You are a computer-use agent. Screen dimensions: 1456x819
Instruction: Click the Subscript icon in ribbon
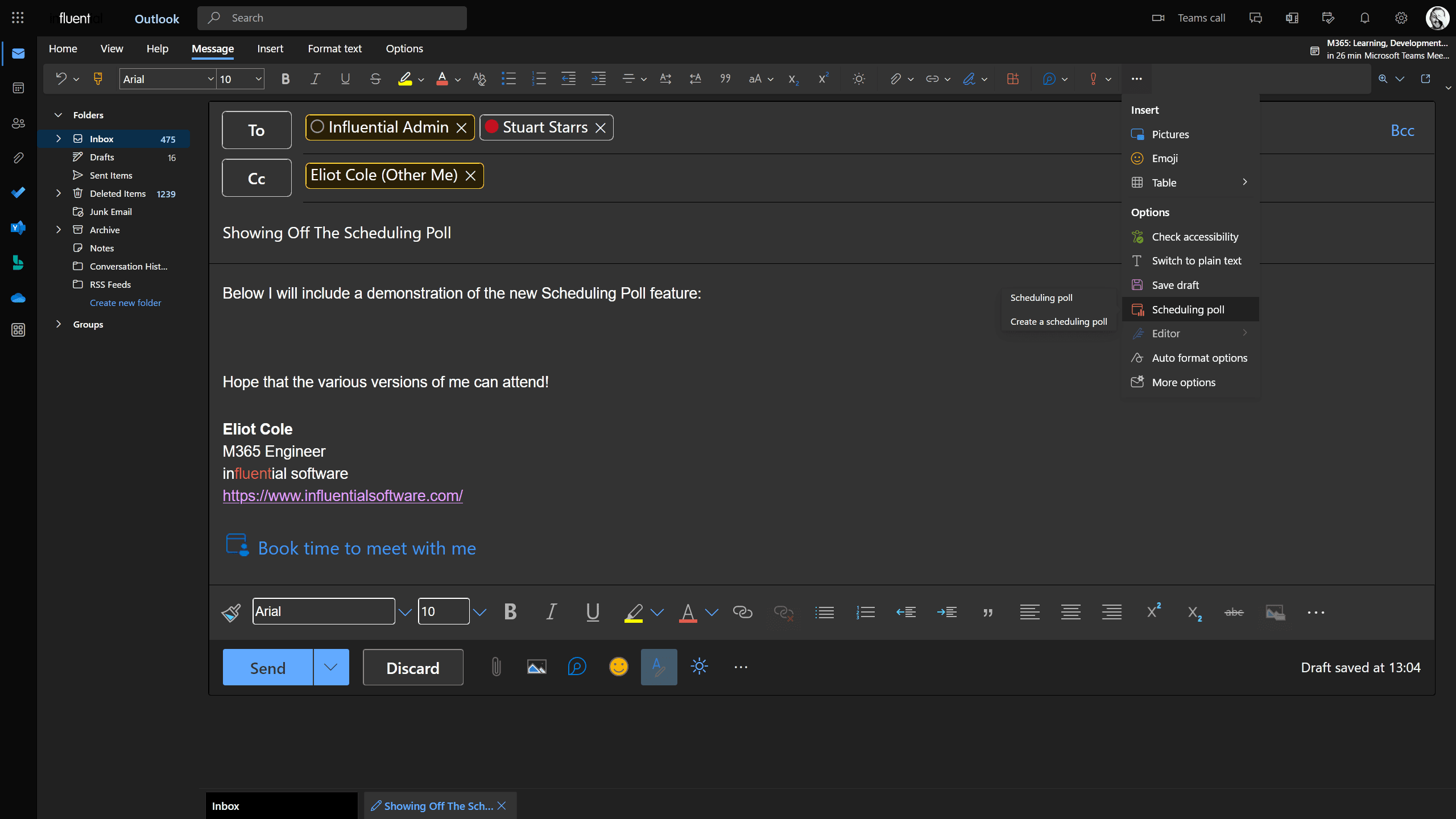pos(793,78)
